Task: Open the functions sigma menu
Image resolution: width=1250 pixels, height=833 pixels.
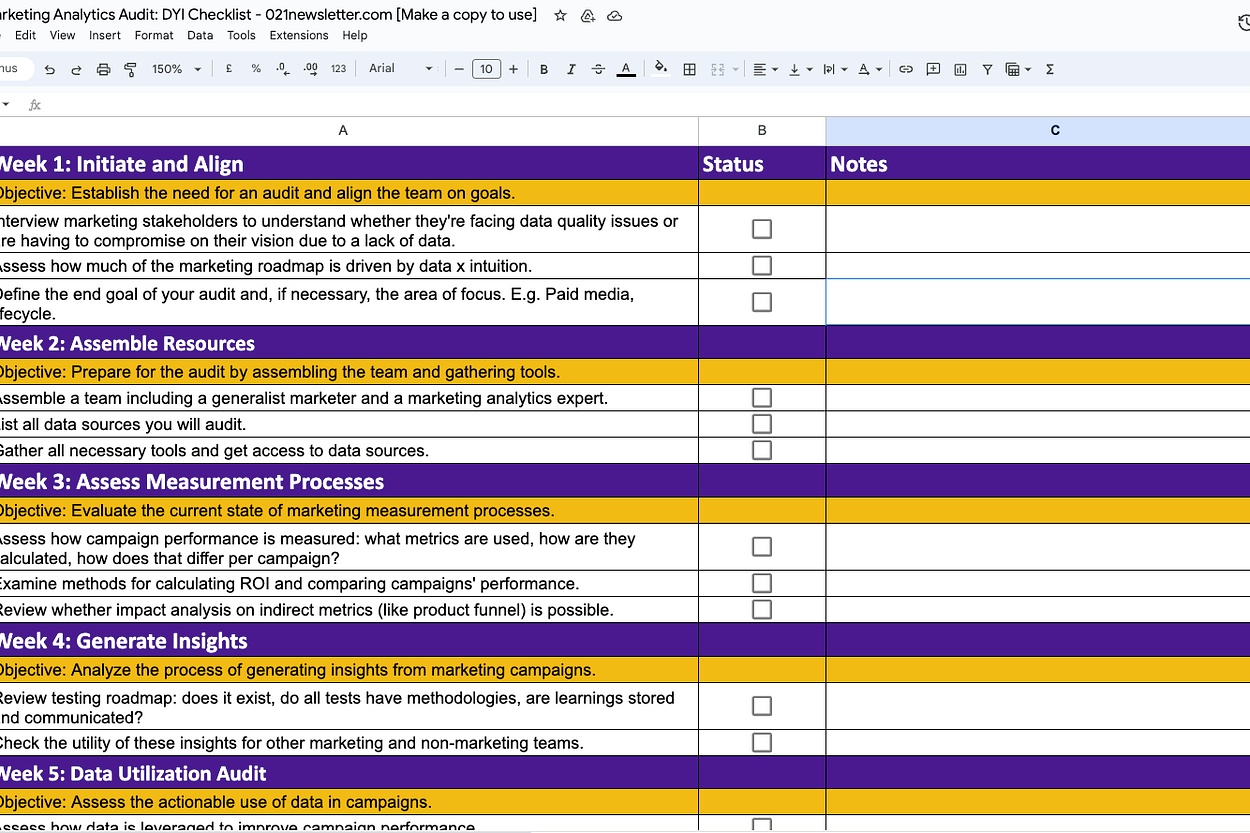Action: tap(1050, 69)
